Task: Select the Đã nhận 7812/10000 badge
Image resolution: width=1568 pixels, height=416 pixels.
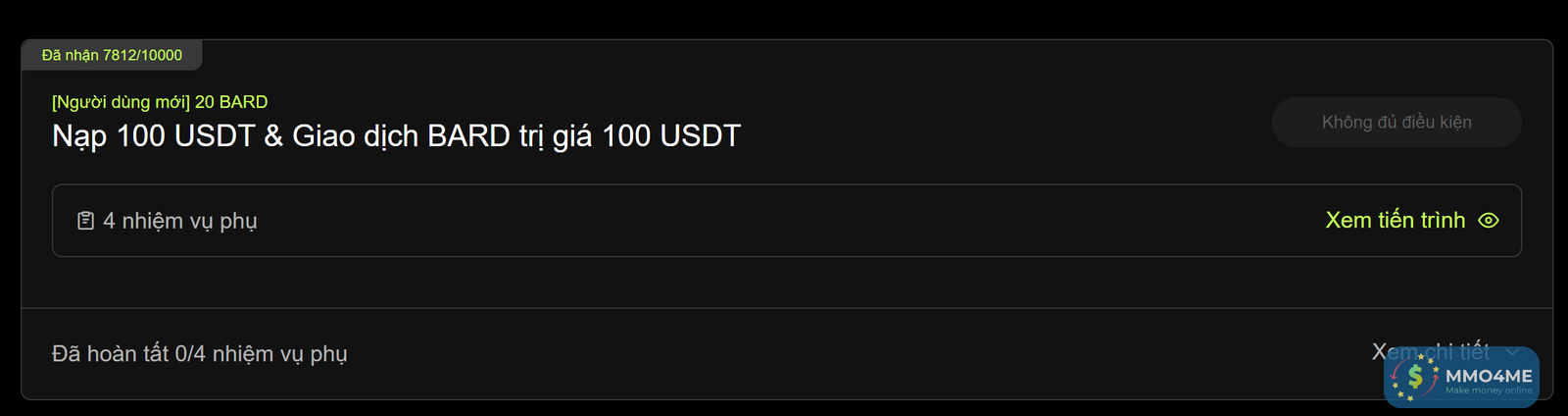Action: click(x=112, y=55)
